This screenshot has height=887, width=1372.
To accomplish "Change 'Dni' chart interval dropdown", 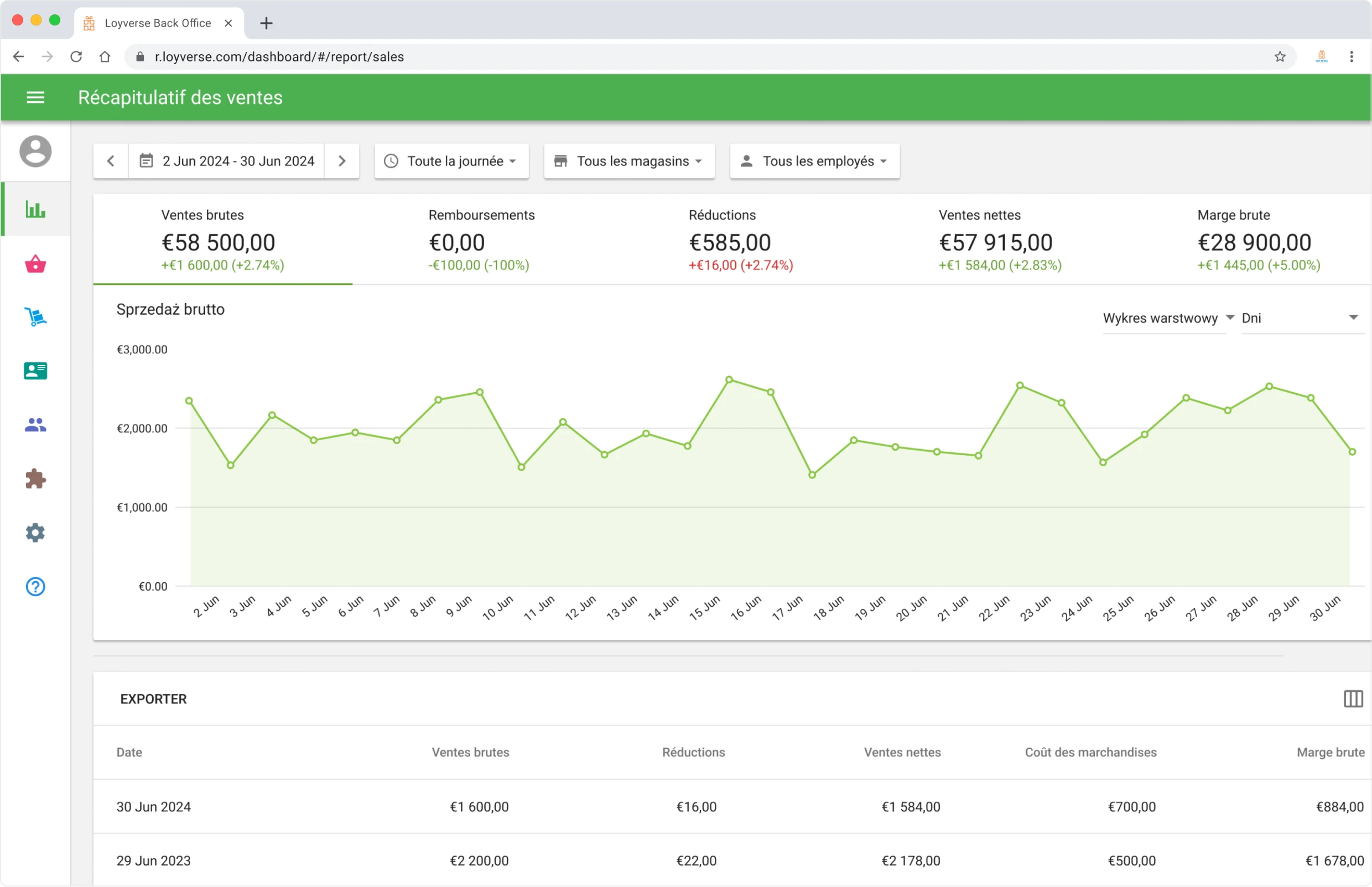I will [x=1301, y=317].
